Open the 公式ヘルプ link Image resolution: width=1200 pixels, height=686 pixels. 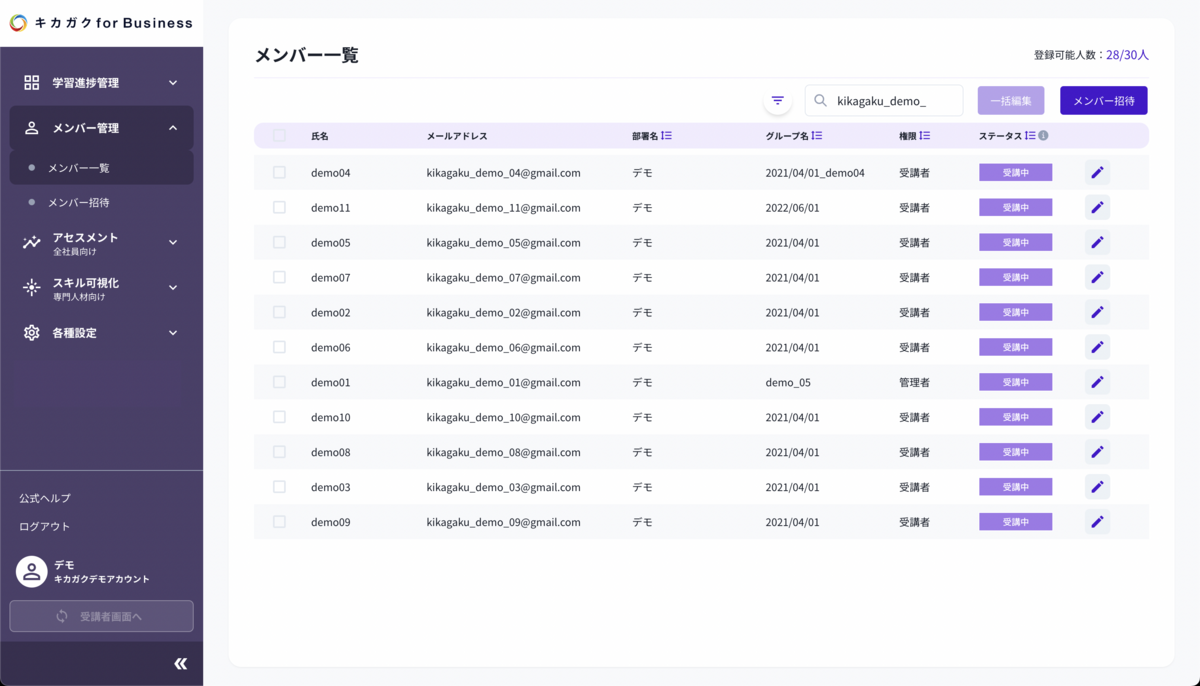click(x=45, y=498)
